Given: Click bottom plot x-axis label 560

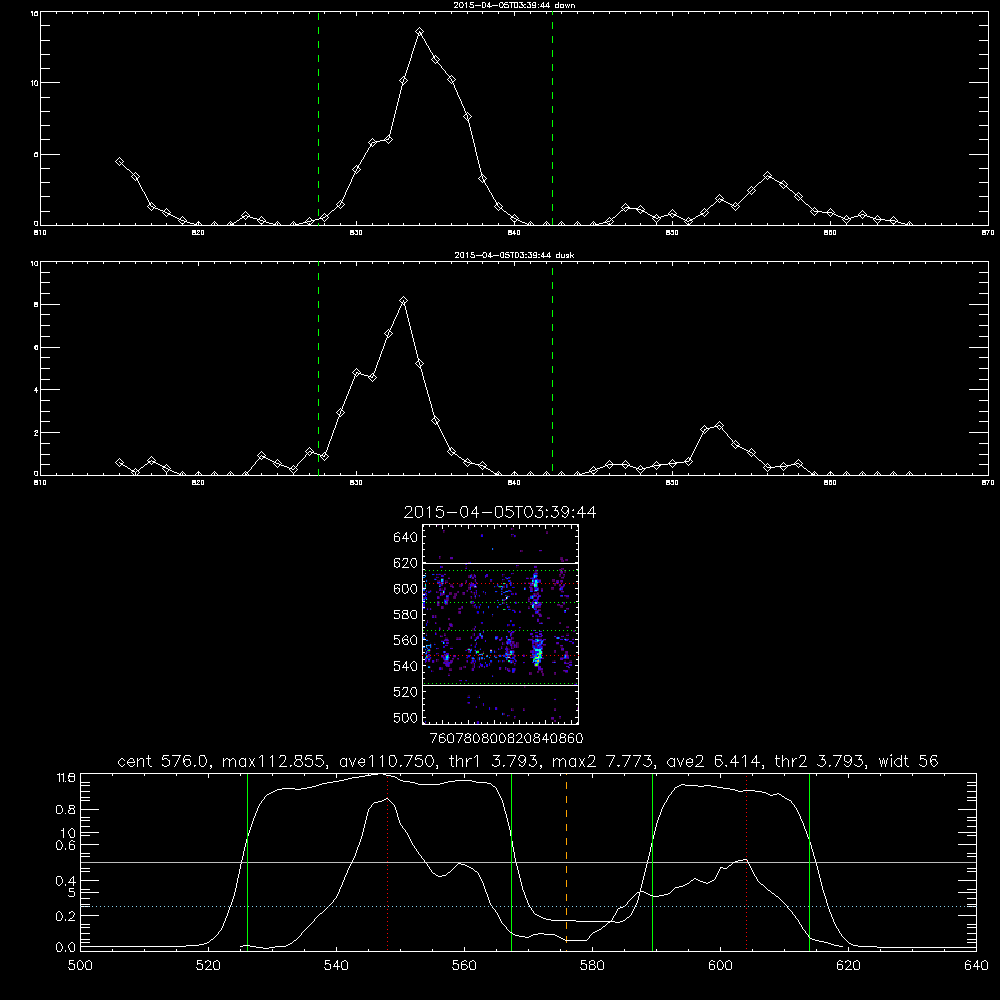Looking at the screenshot, I should click(464, 966).
